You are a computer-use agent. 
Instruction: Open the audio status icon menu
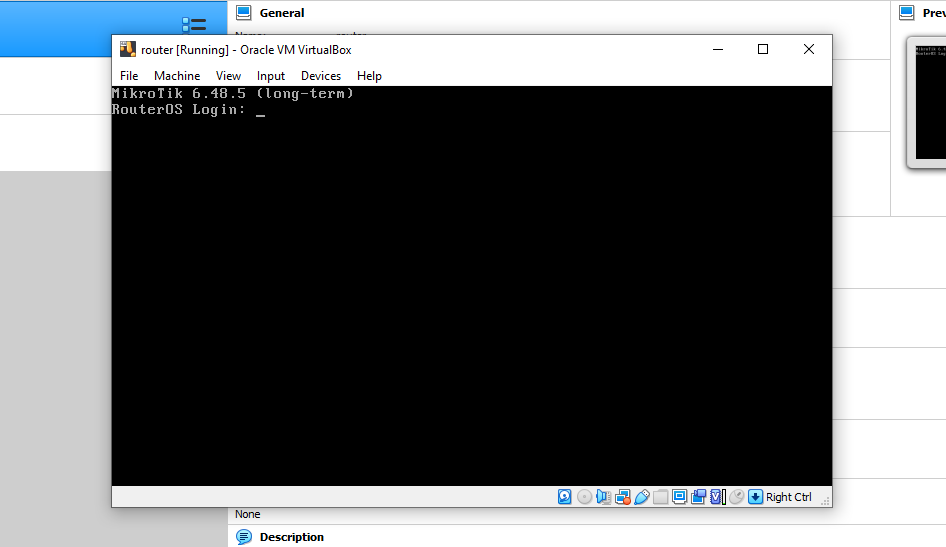pyautogui.click(x=603, y=497)
